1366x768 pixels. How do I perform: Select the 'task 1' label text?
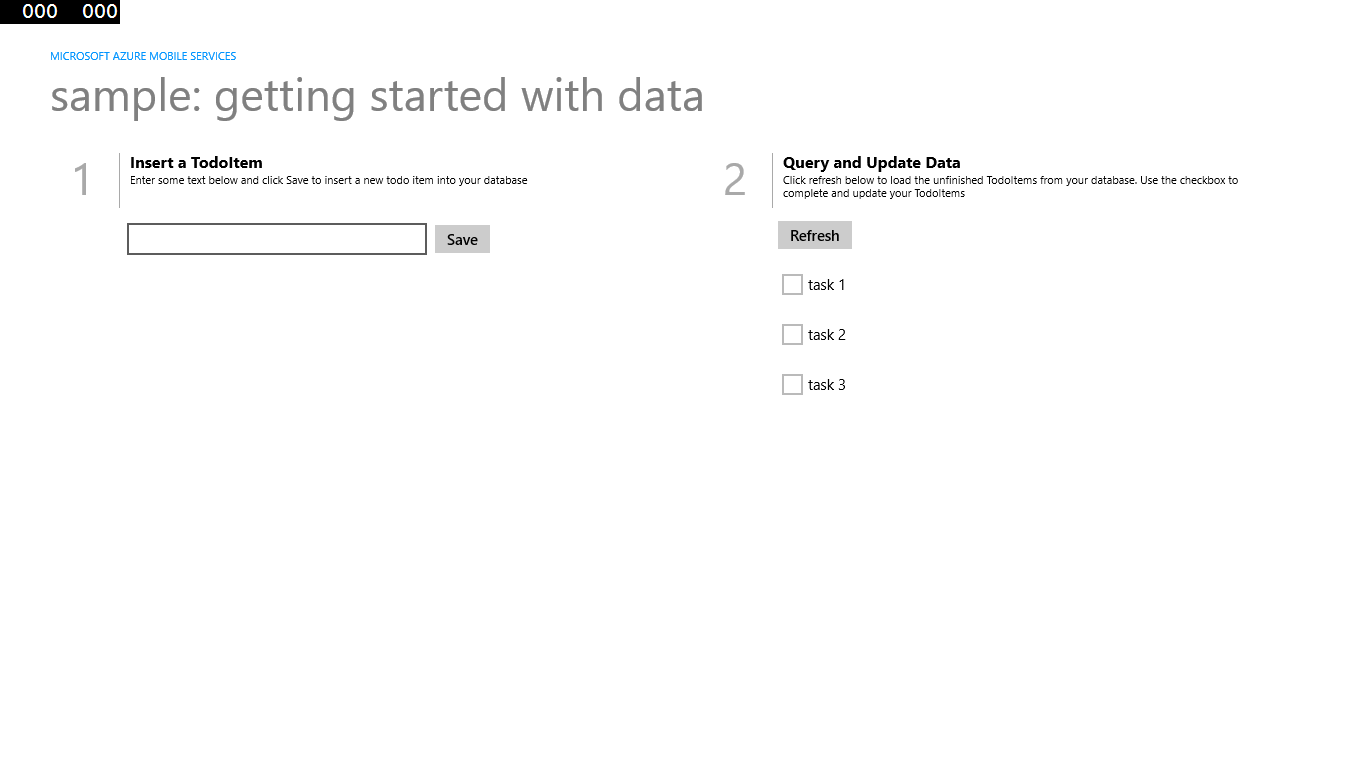827,285
